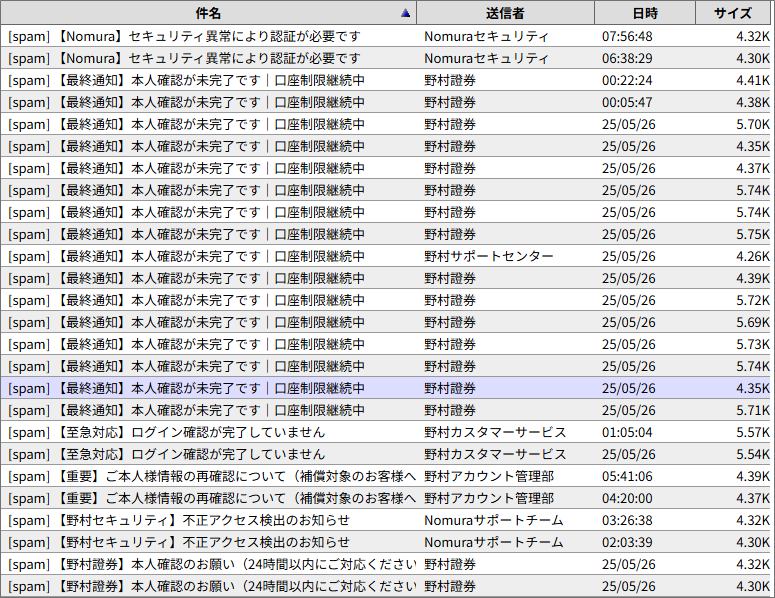Click sender Nomuraサポートチーム in 03:26:38 row

pyautogui.click(x=494, y=520)
